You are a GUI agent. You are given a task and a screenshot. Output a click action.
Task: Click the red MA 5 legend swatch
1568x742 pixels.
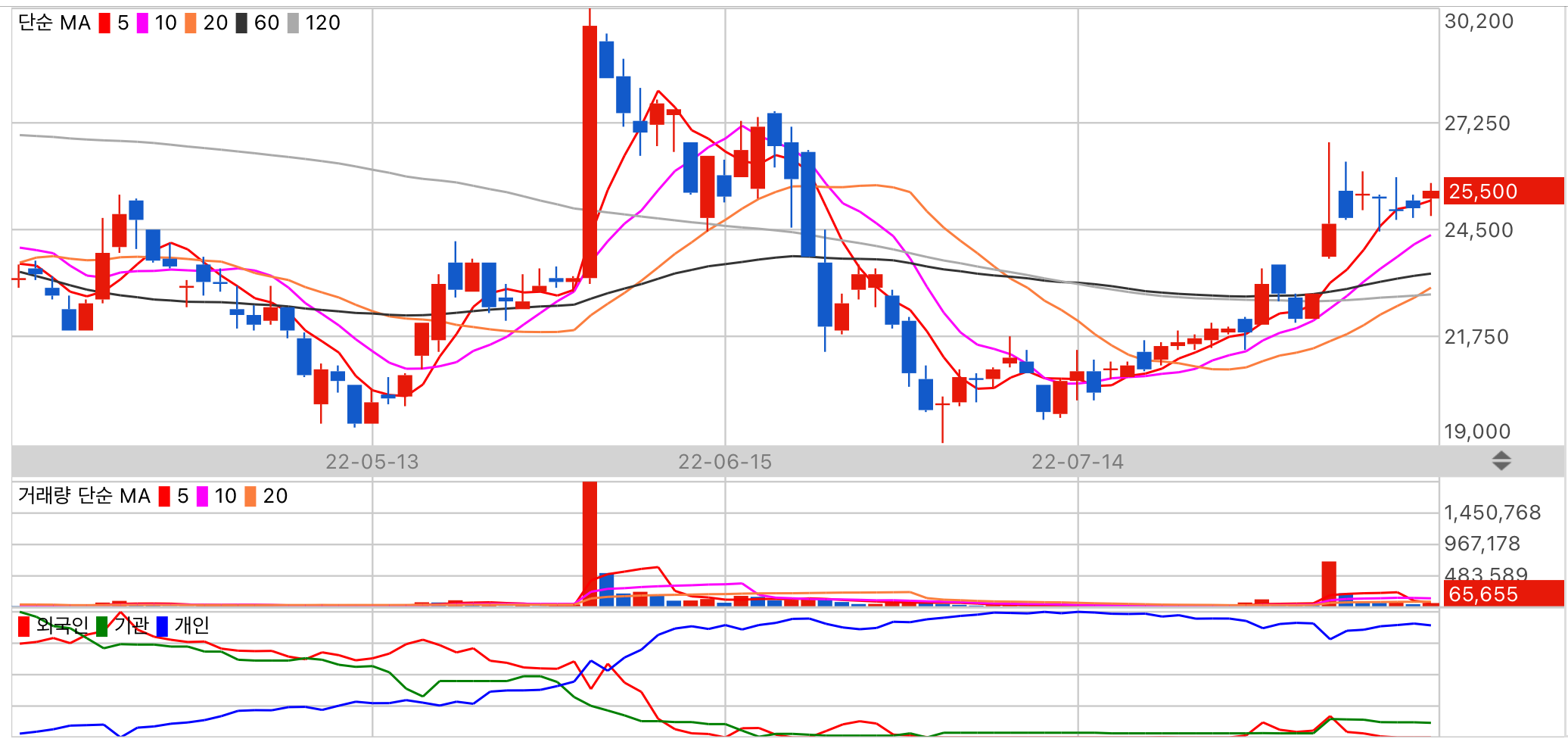pyautogui.click(x=104, y=23)
